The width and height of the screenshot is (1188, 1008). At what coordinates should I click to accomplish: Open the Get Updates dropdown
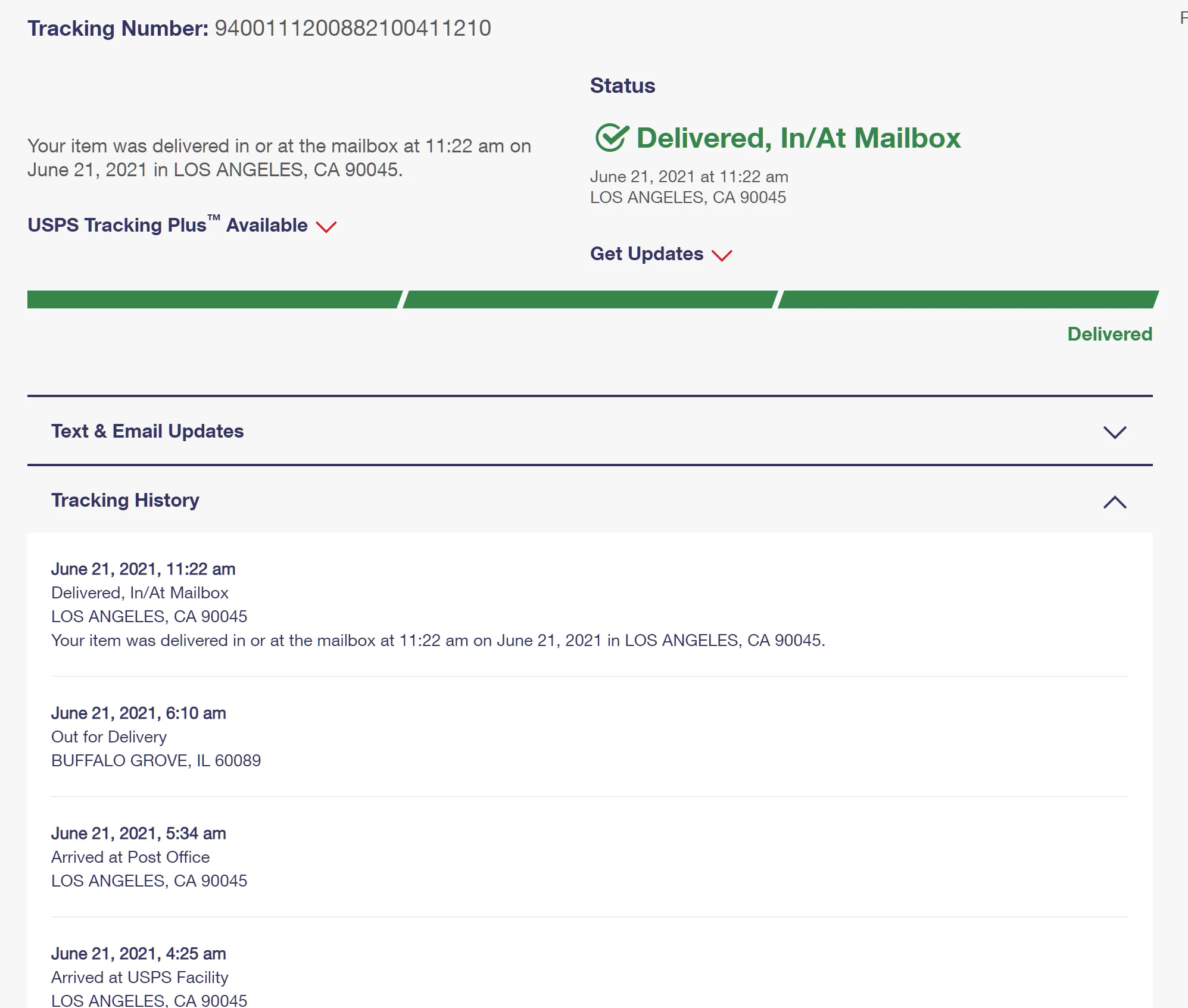647,254
